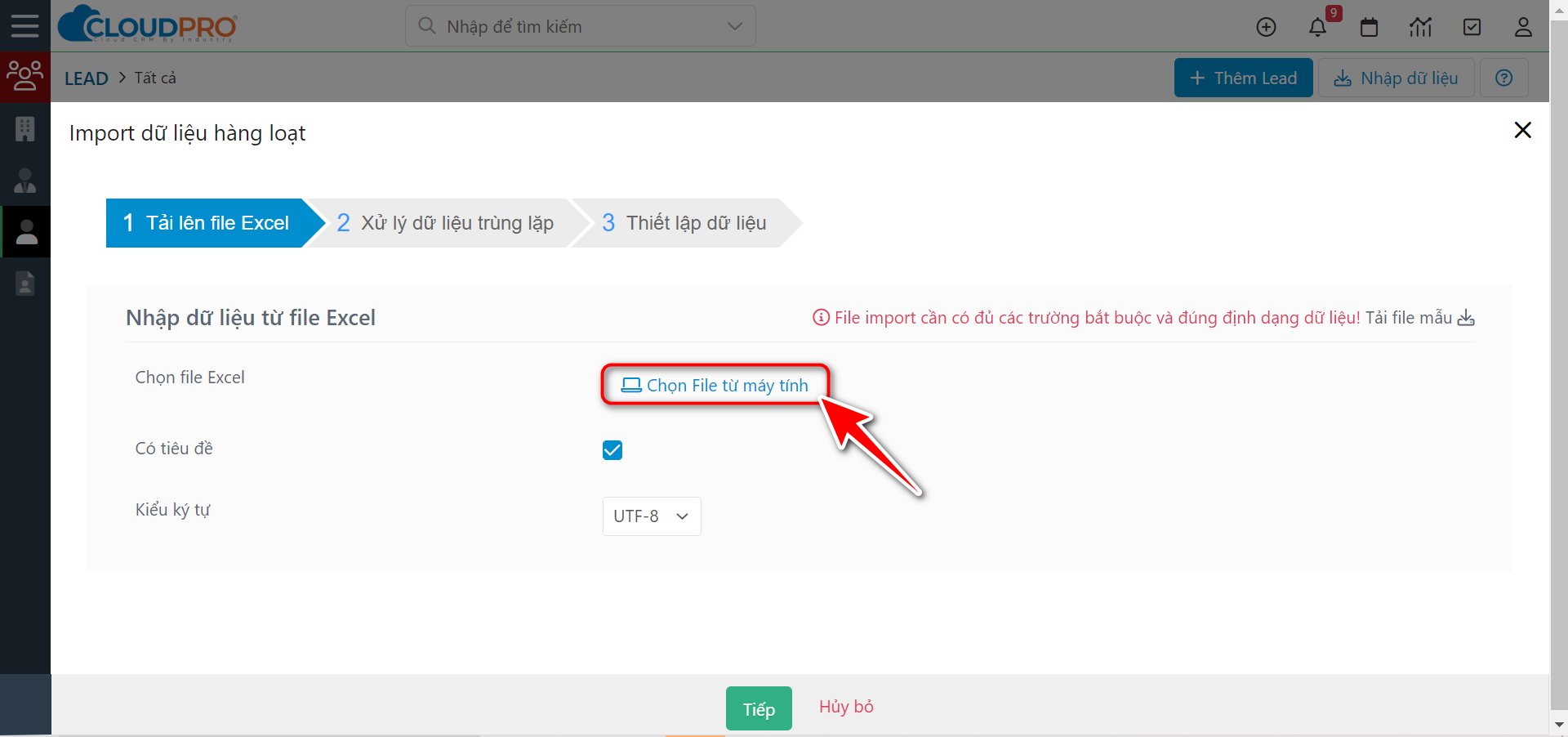
Task: Download the sample file icon
Action: point(1467,318)
